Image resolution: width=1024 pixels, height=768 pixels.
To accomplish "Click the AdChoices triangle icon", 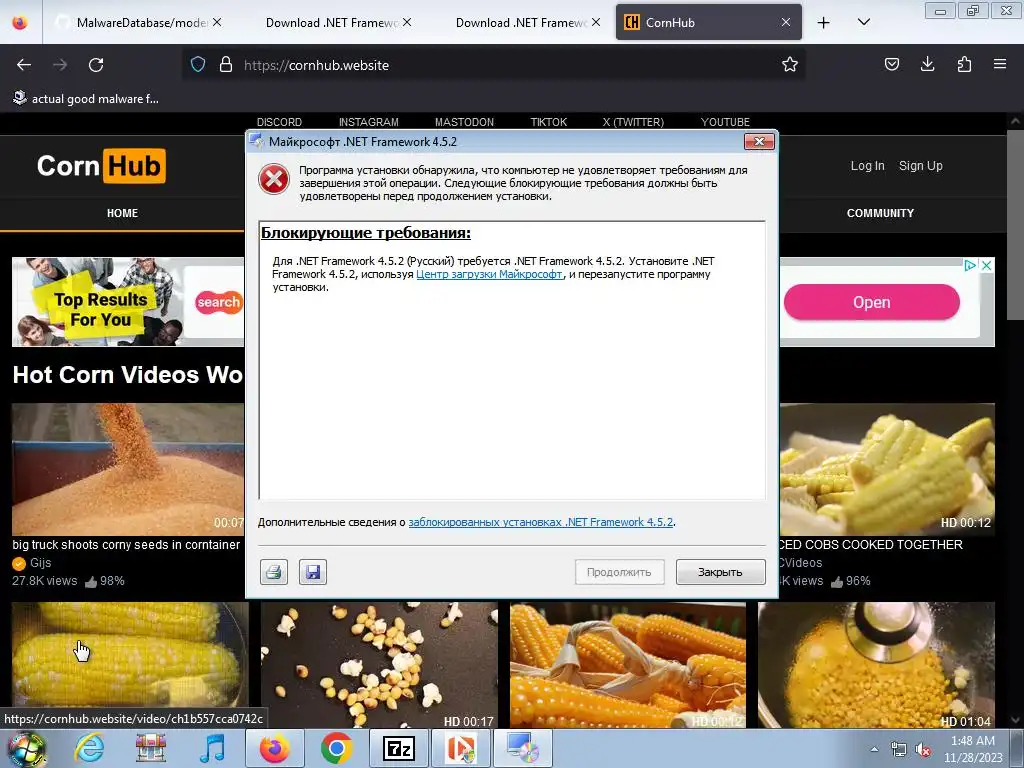I will pyautogui.click(x=970, y=265).
